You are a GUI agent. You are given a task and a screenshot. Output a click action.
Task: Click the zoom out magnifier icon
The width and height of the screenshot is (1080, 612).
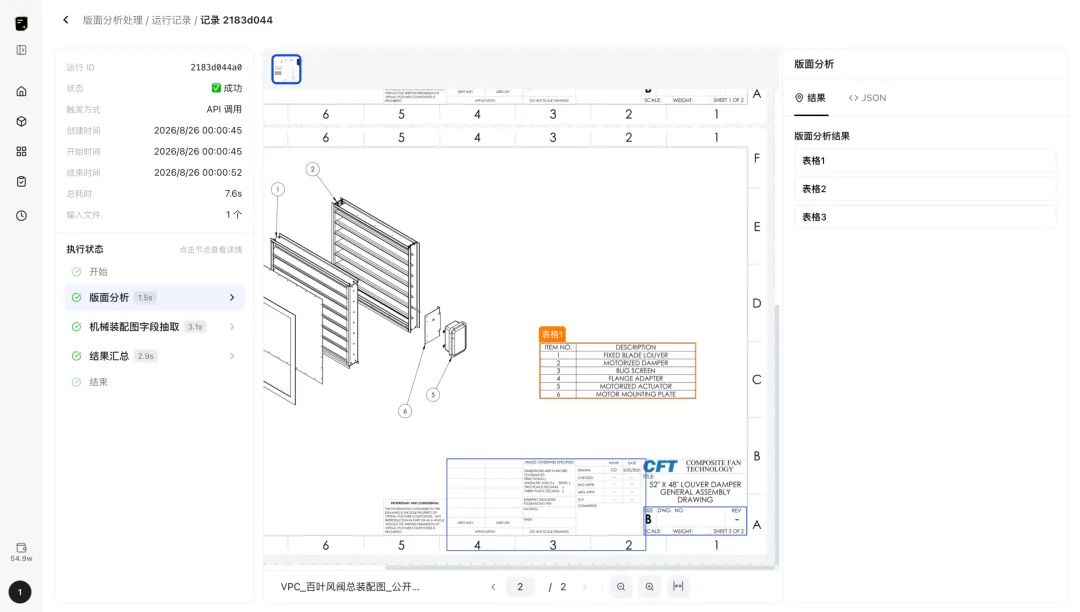point(621,587)
